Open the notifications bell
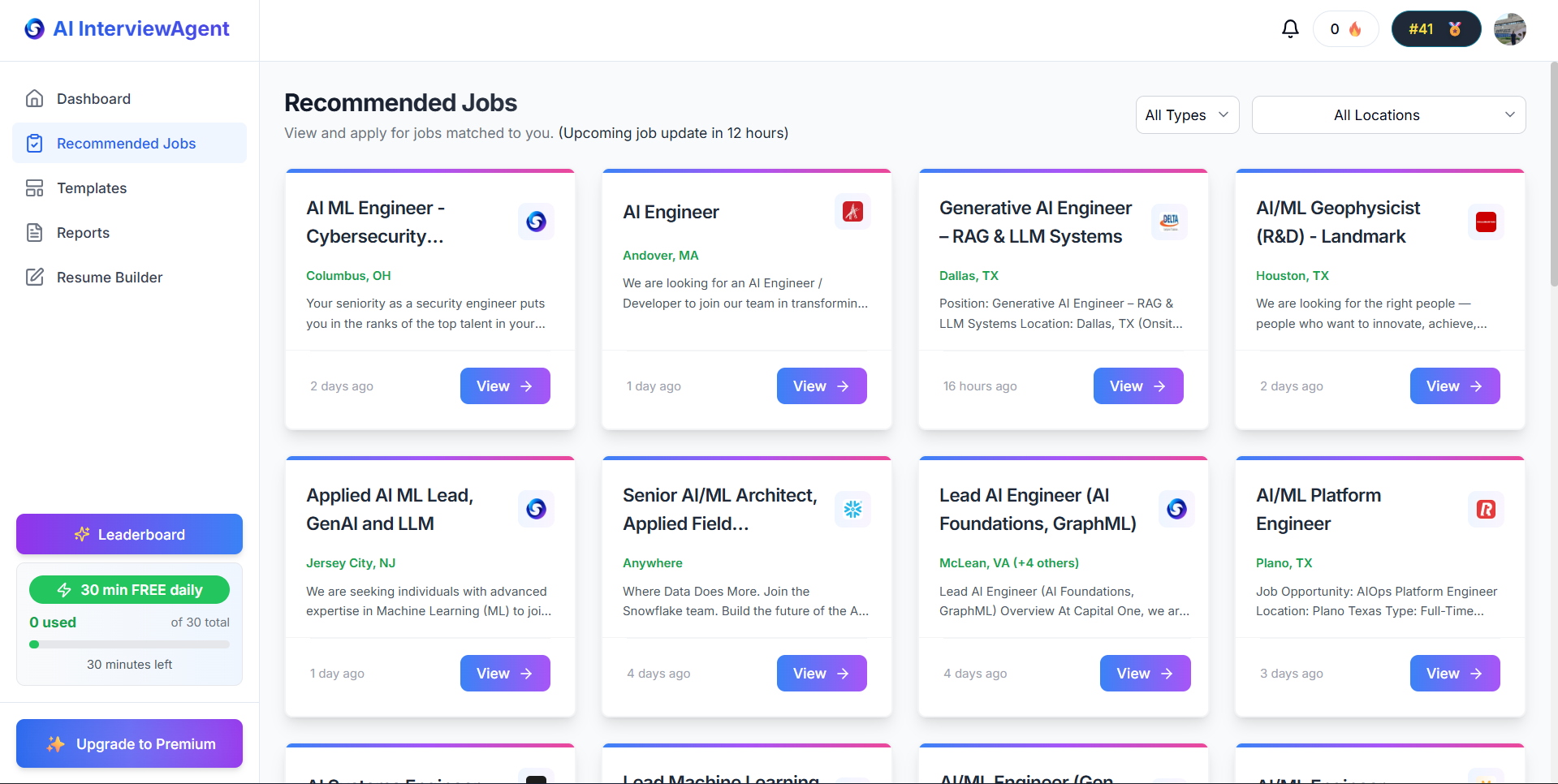The image size is (1558, 784). pyautogui.click(x=1290, y=29)
